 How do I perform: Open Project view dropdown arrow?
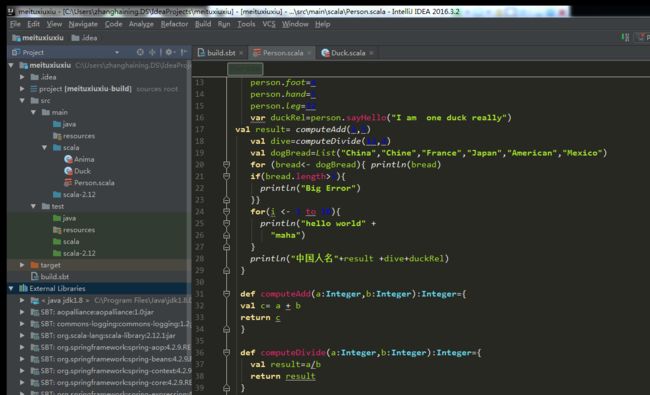[117, 52]
